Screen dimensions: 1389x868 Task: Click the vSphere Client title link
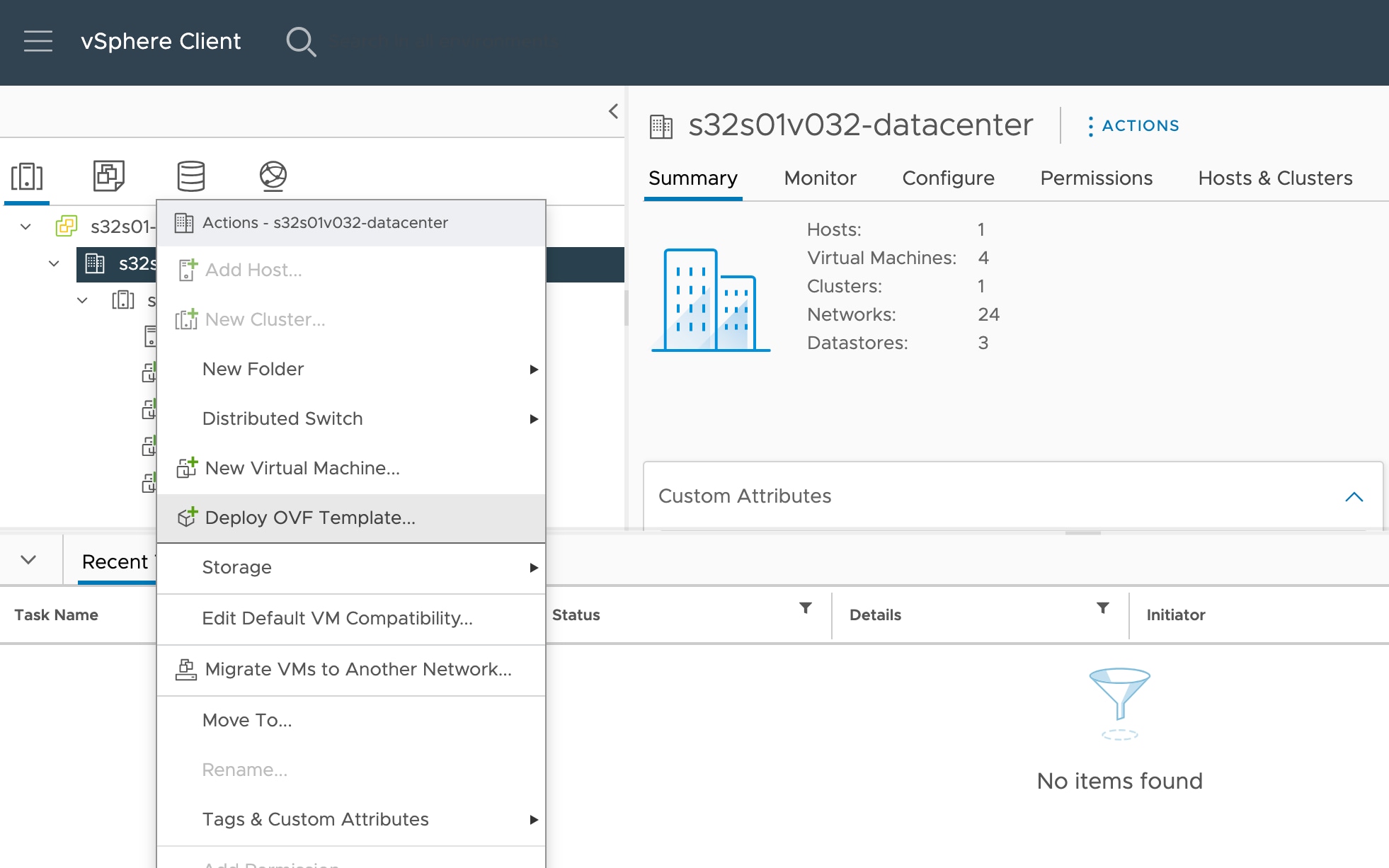[161, 41]
